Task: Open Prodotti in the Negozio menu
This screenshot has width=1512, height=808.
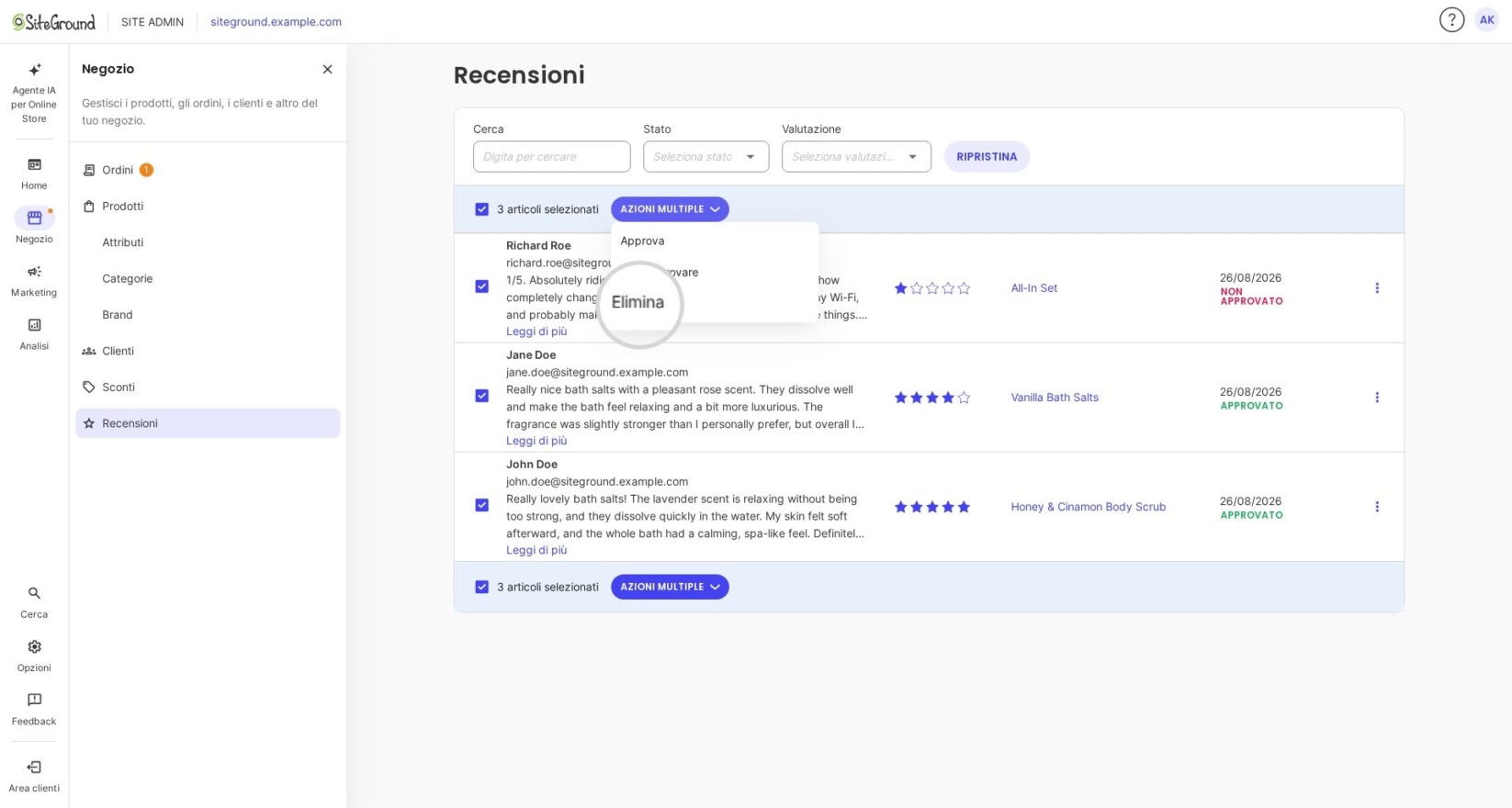Action: (208, 206)
